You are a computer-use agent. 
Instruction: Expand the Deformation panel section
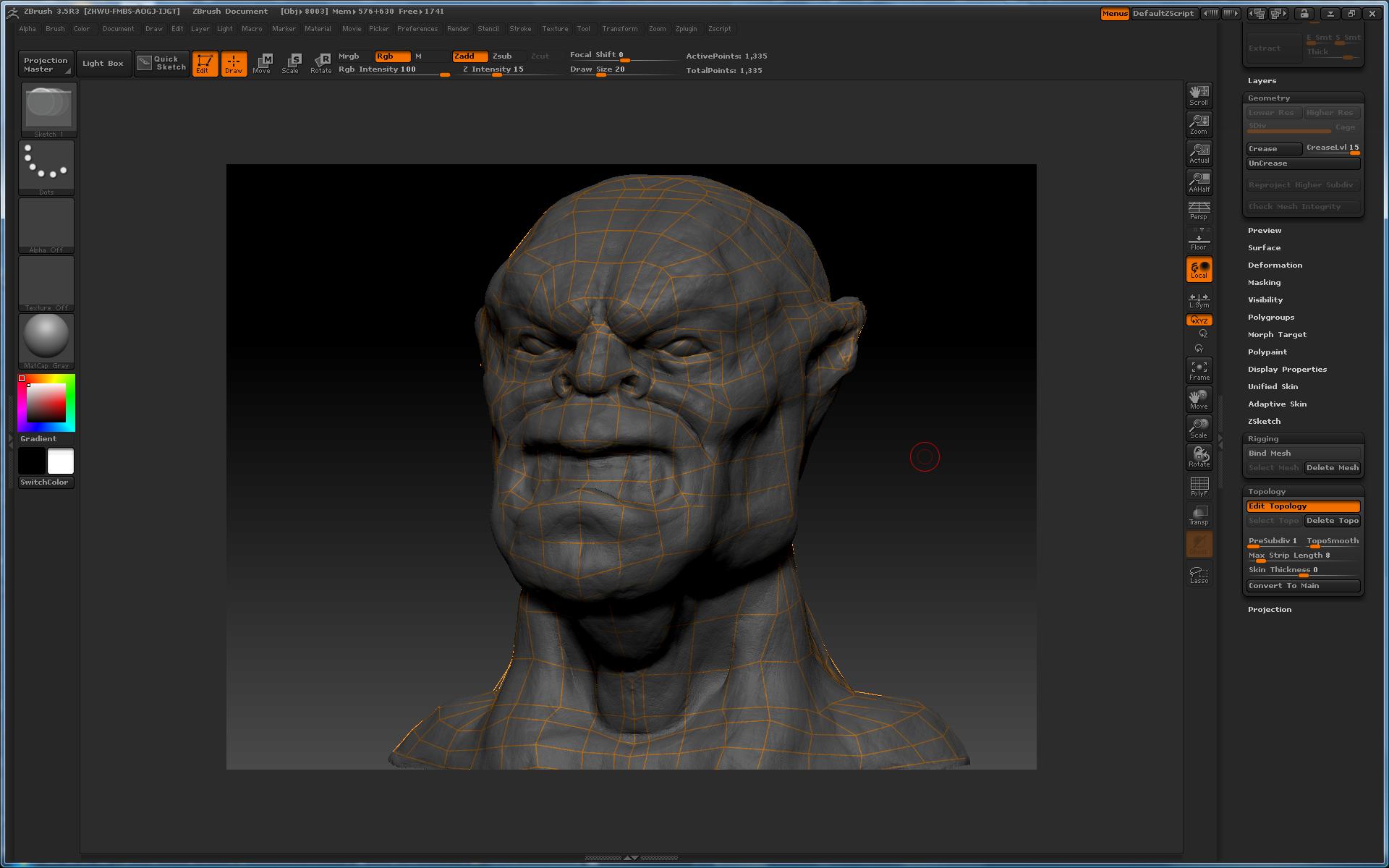pyautogui.click(x=1274, y=264)
